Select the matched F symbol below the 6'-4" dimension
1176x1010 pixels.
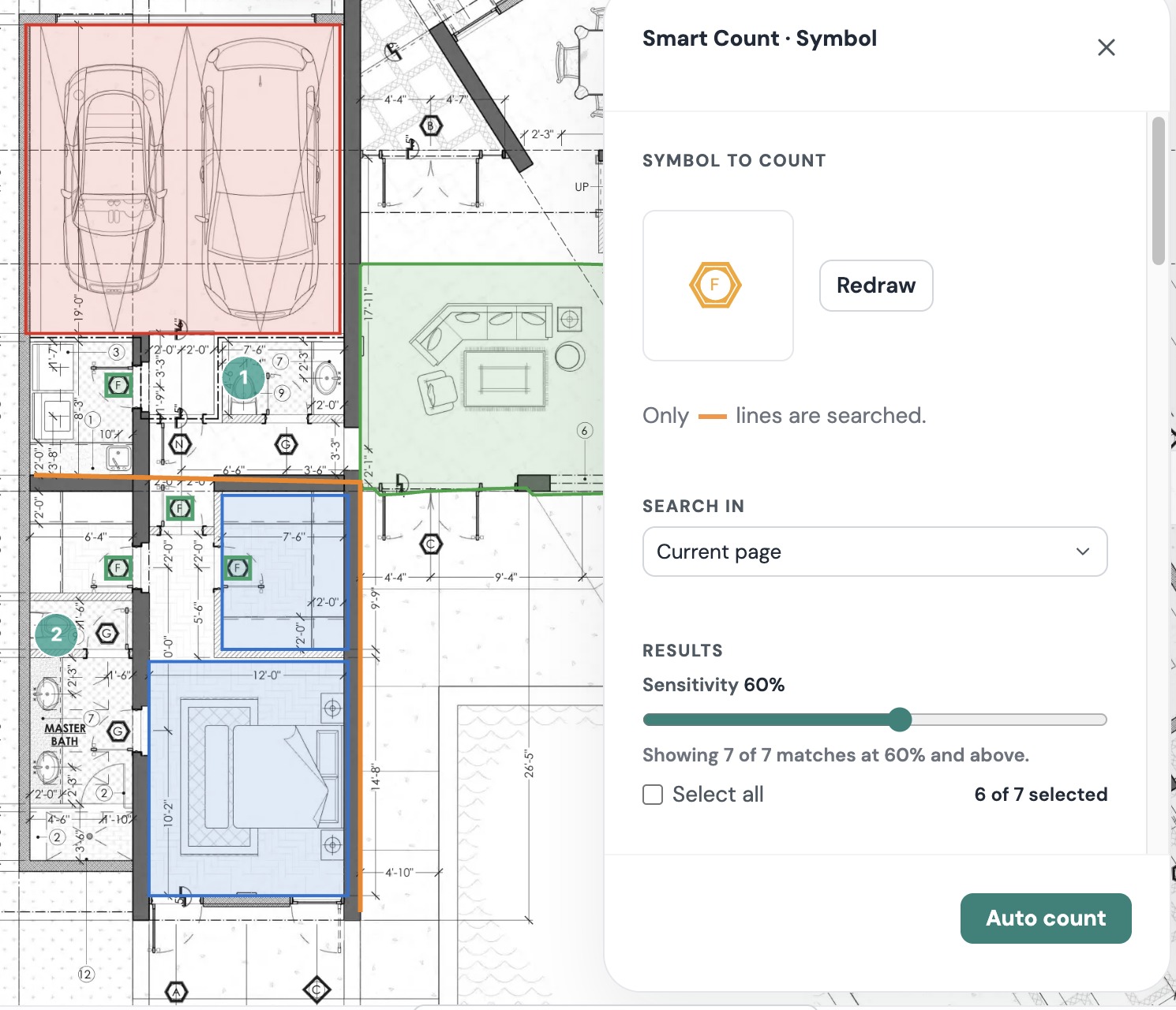pyautogui.click(x=118, y=567)
